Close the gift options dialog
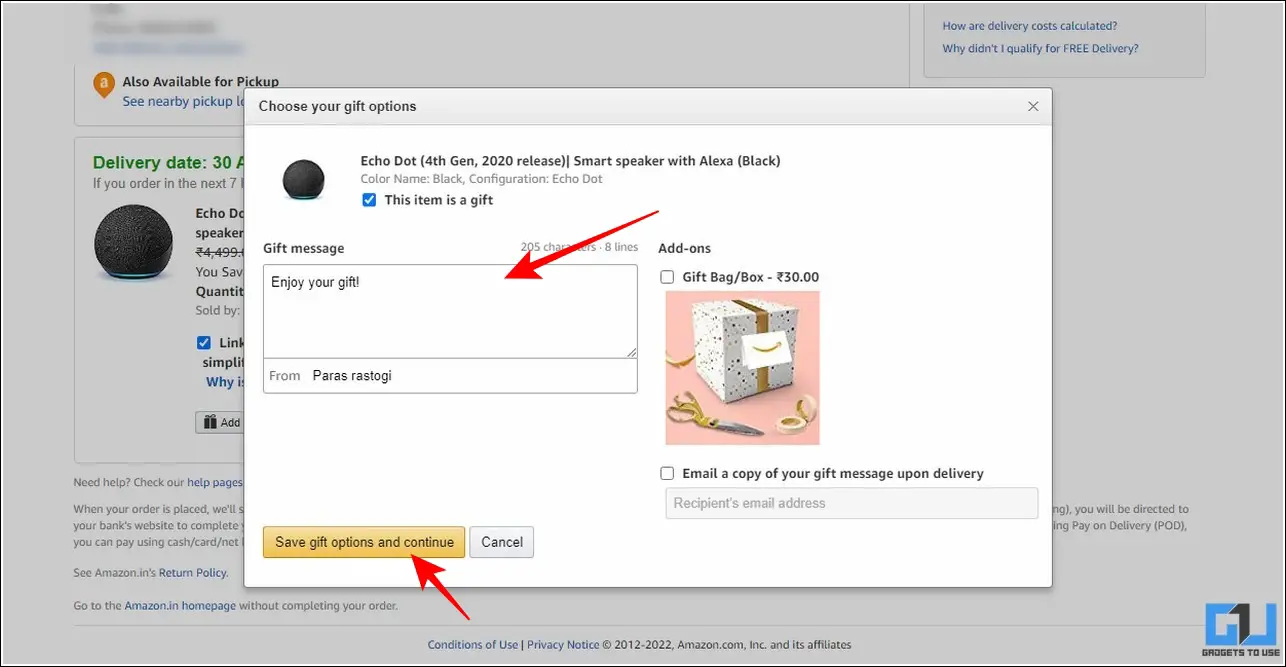 (1033, 106)
